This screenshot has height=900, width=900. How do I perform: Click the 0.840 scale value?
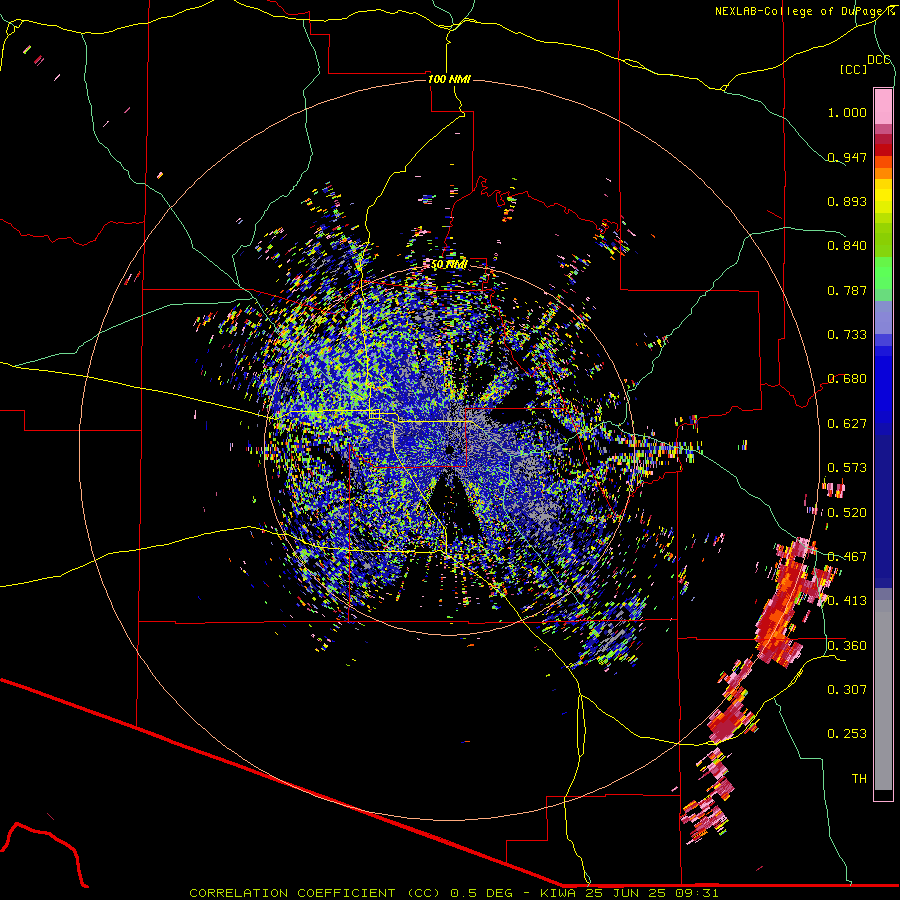coord(847,246)
